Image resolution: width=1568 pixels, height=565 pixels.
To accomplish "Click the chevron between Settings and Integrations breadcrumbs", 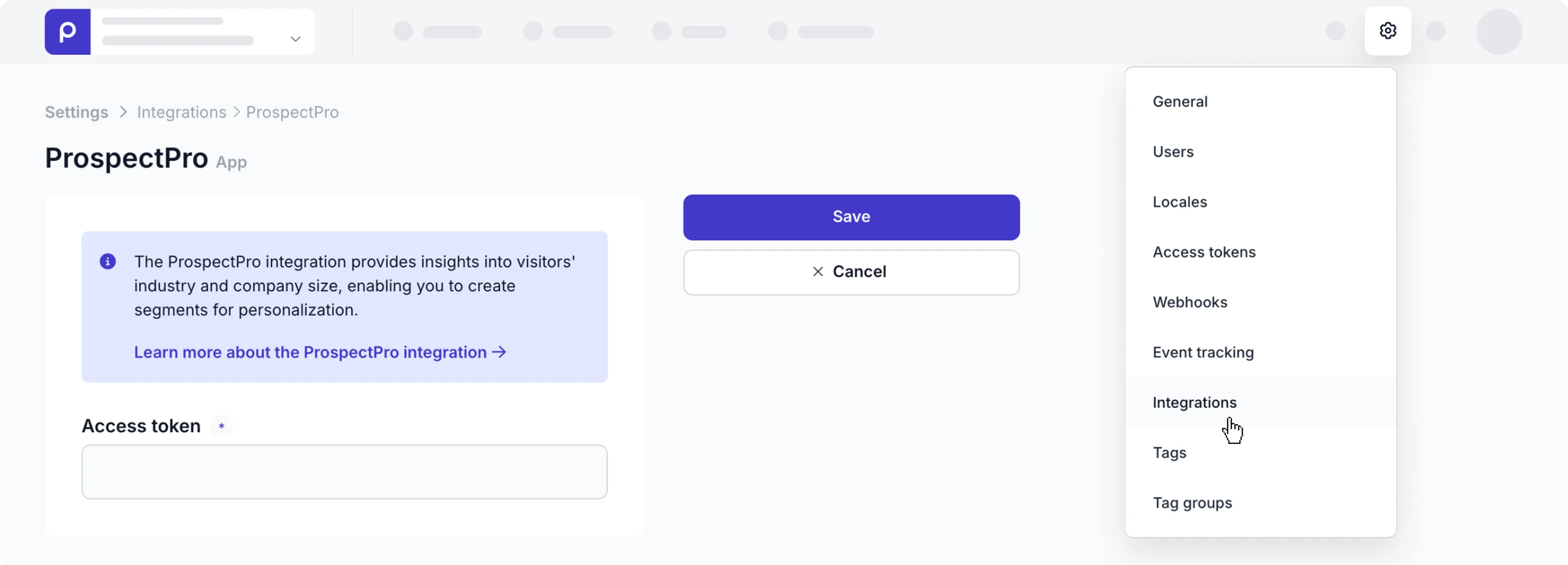I will click(x=122, y=112).
